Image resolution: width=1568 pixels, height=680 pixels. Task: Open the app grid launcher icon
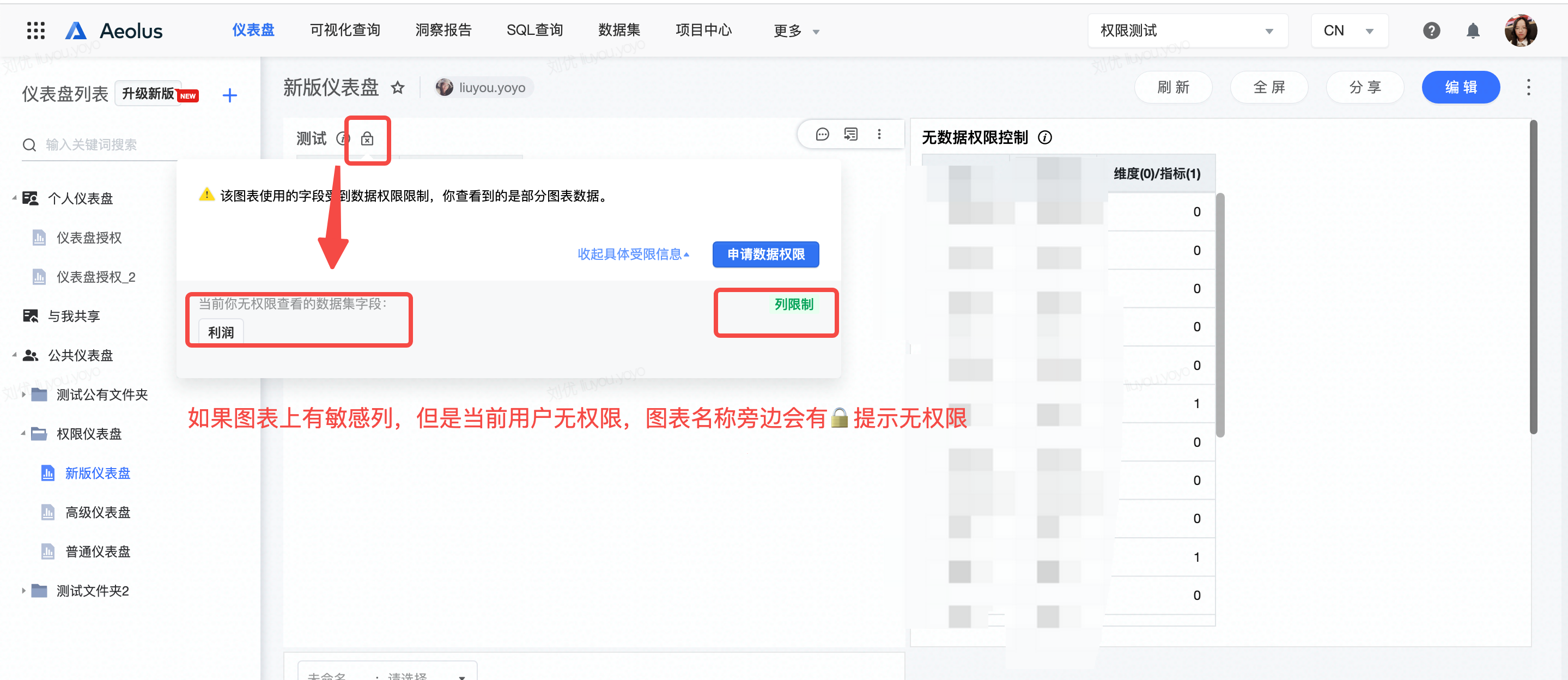[x=36, y=31]
